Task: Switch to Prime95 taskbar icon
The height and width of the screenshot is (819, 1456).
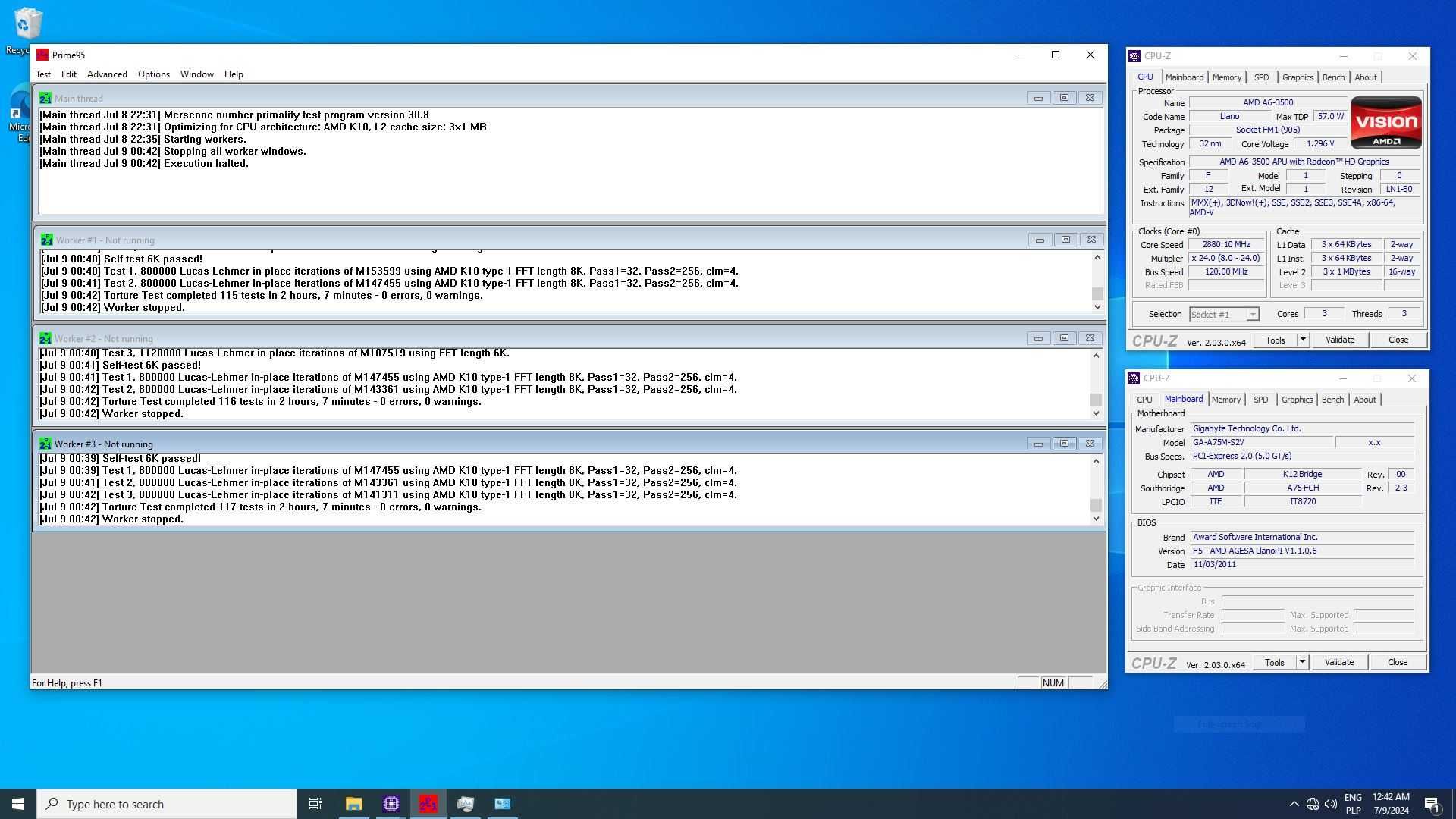Action: [x=428, y=804]
